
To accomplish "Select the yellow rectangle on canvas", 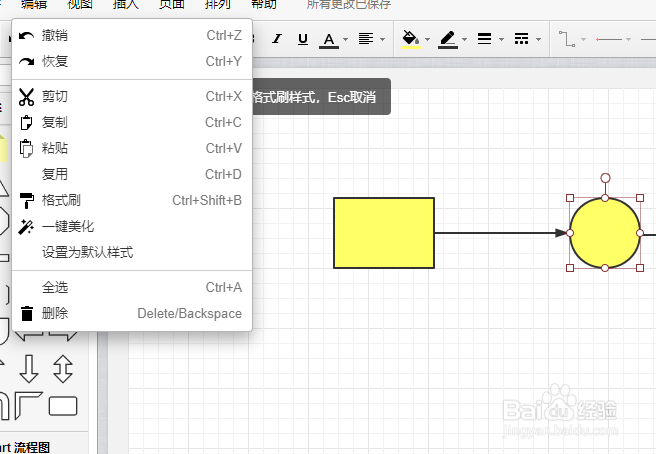I will pyautogui.click(x=384, y=233).
